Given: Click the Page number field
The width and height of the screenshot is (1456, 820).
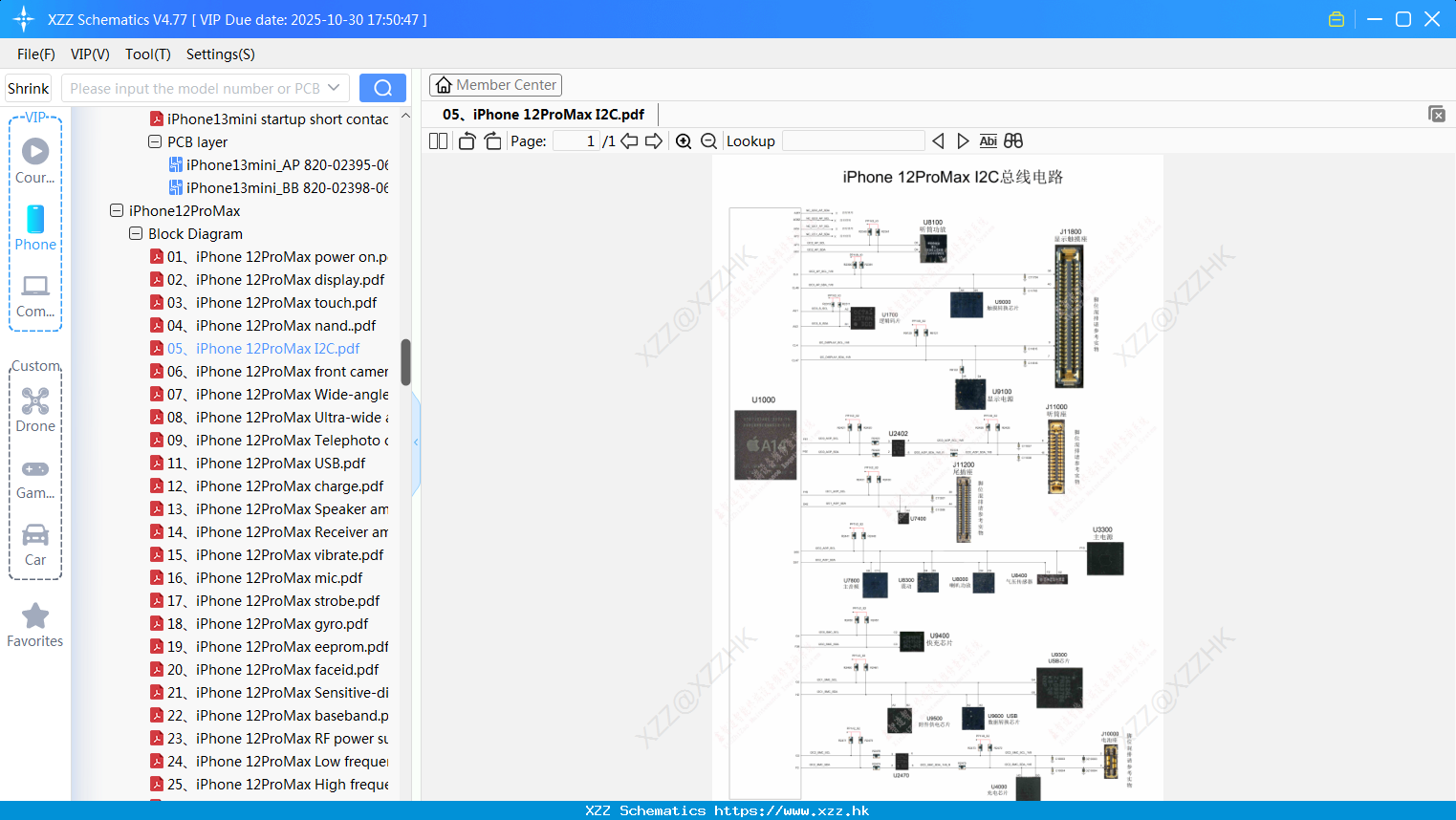Looking at the screenshot, I should coord(576,140).
